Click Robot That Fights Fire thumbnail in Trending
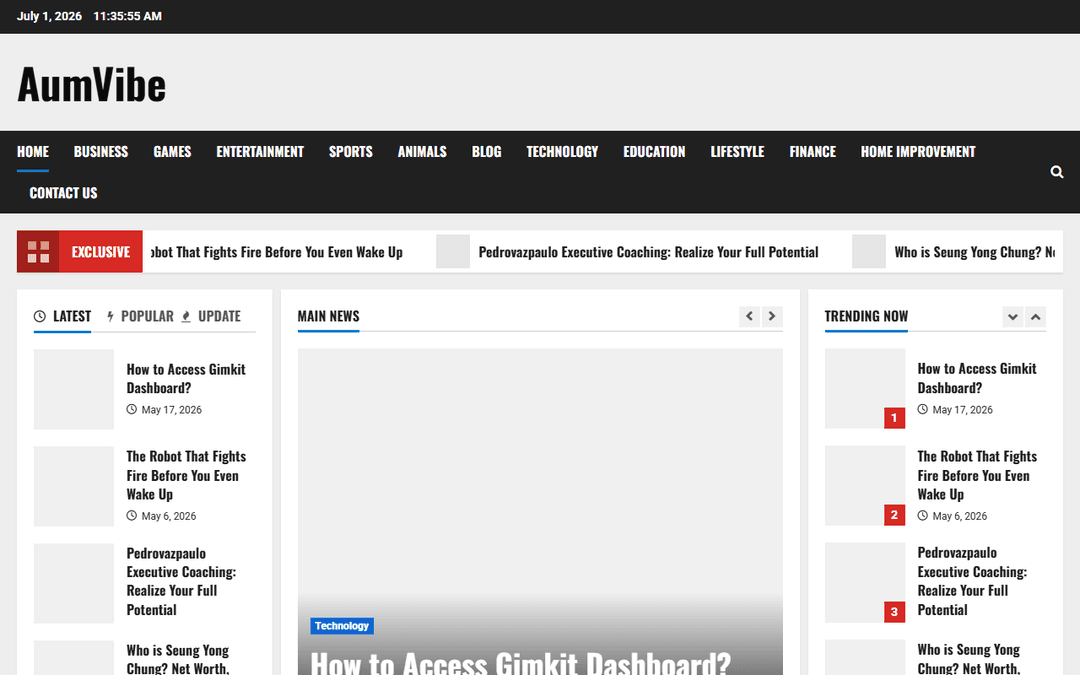Viewport: 1080px width, 675px height. tap(865, 486)
